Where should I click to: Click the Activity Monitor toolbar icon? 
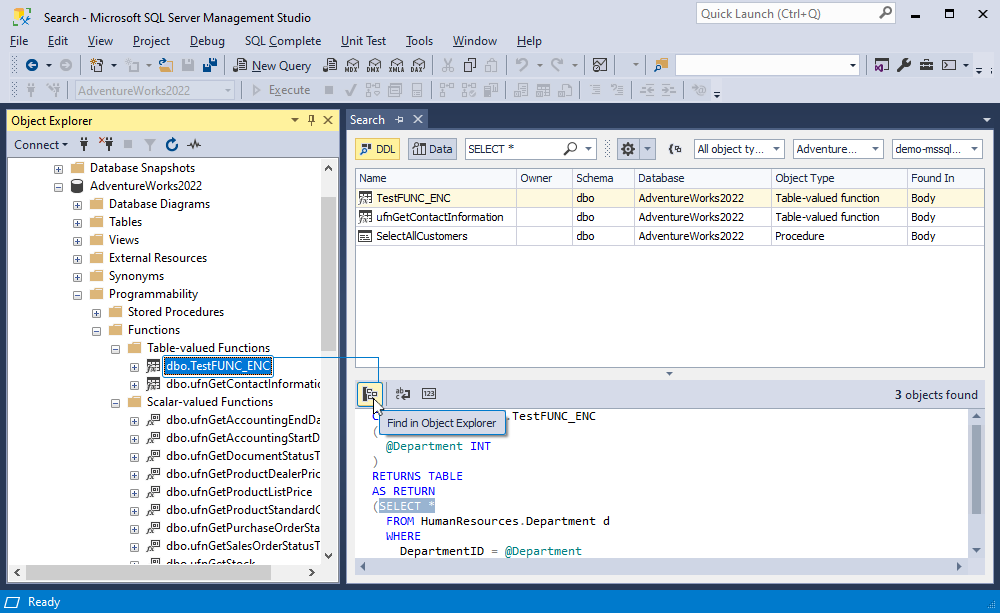pyautogui.click(x=599, y=65)
